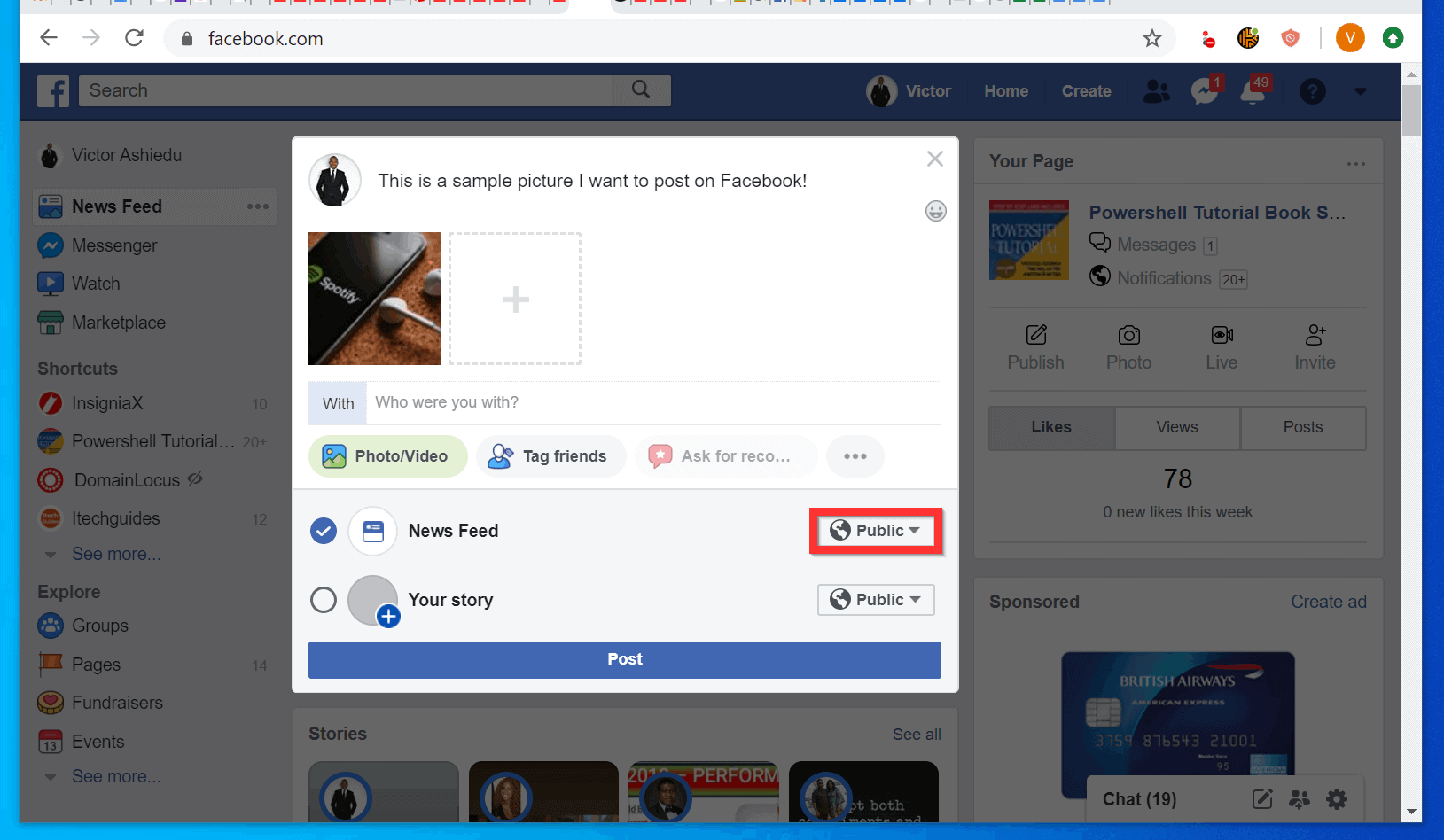Uncheck the News Feed sharing option
This screenshot has width=1444, height=840.
pos(324,531)
